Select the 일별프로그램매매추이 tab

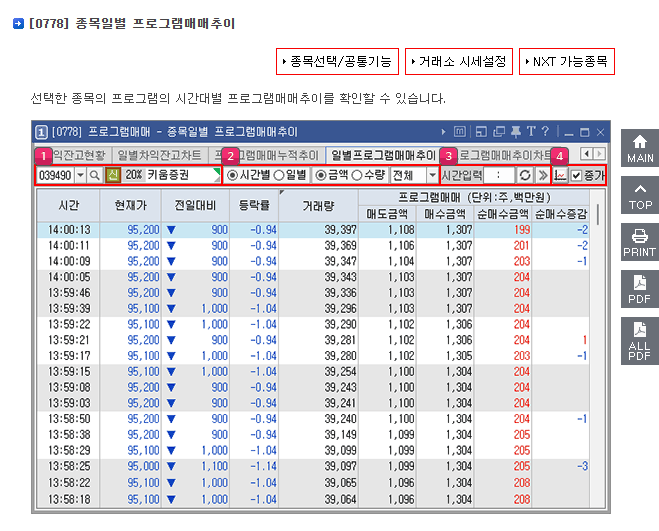click(x=383, y=156)
